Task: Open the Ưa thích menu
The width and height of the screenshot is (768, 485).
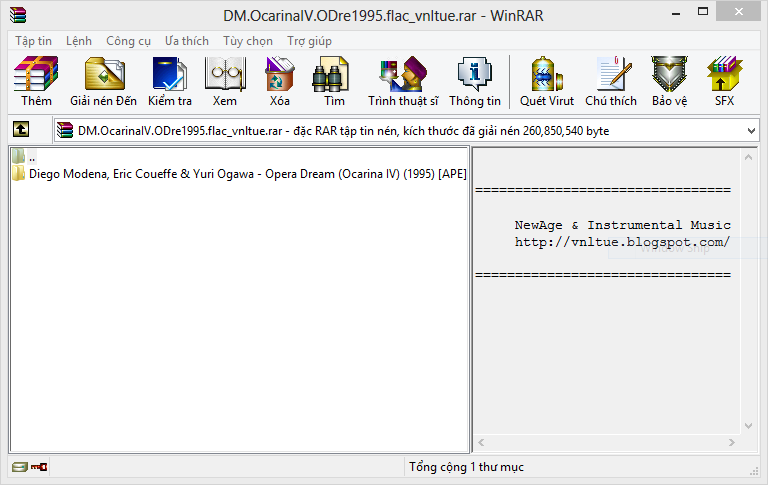Action: pyautogui.click(x=187, y=41)
